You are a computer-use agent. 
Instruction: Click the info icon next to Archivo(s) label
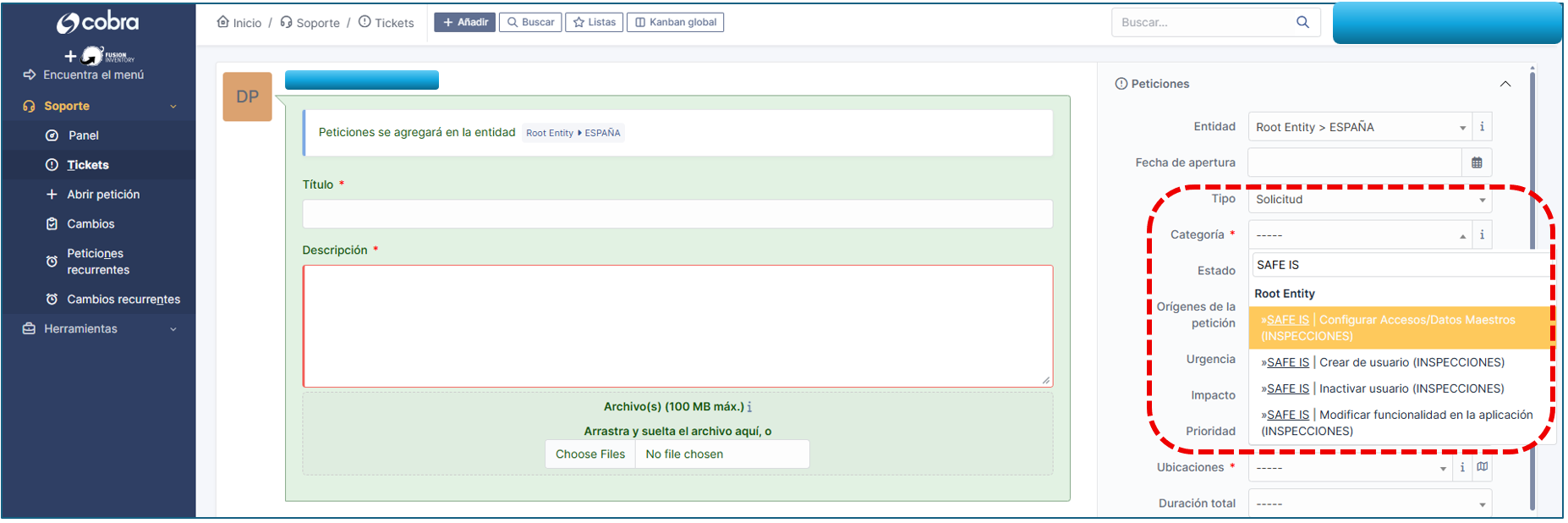click(749, 407)
